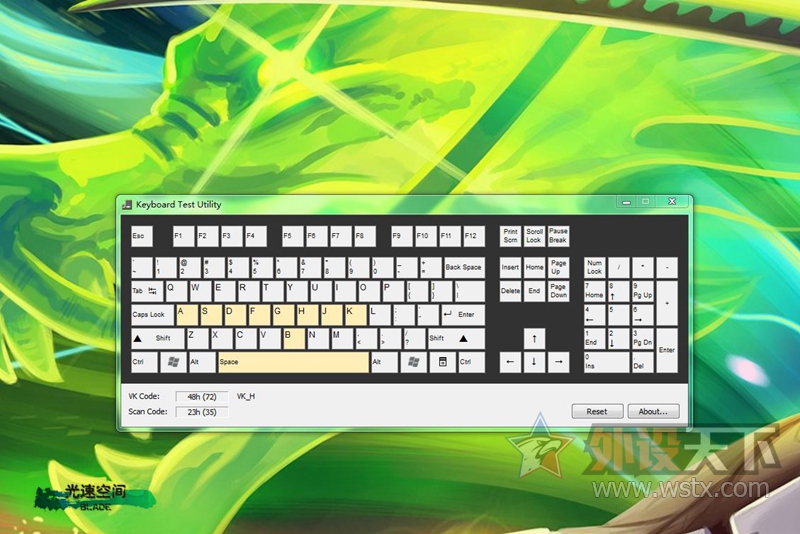Click the Delete key
This screenshot has height=534, width=800.
pyautogui.click(x=510, y=291)
